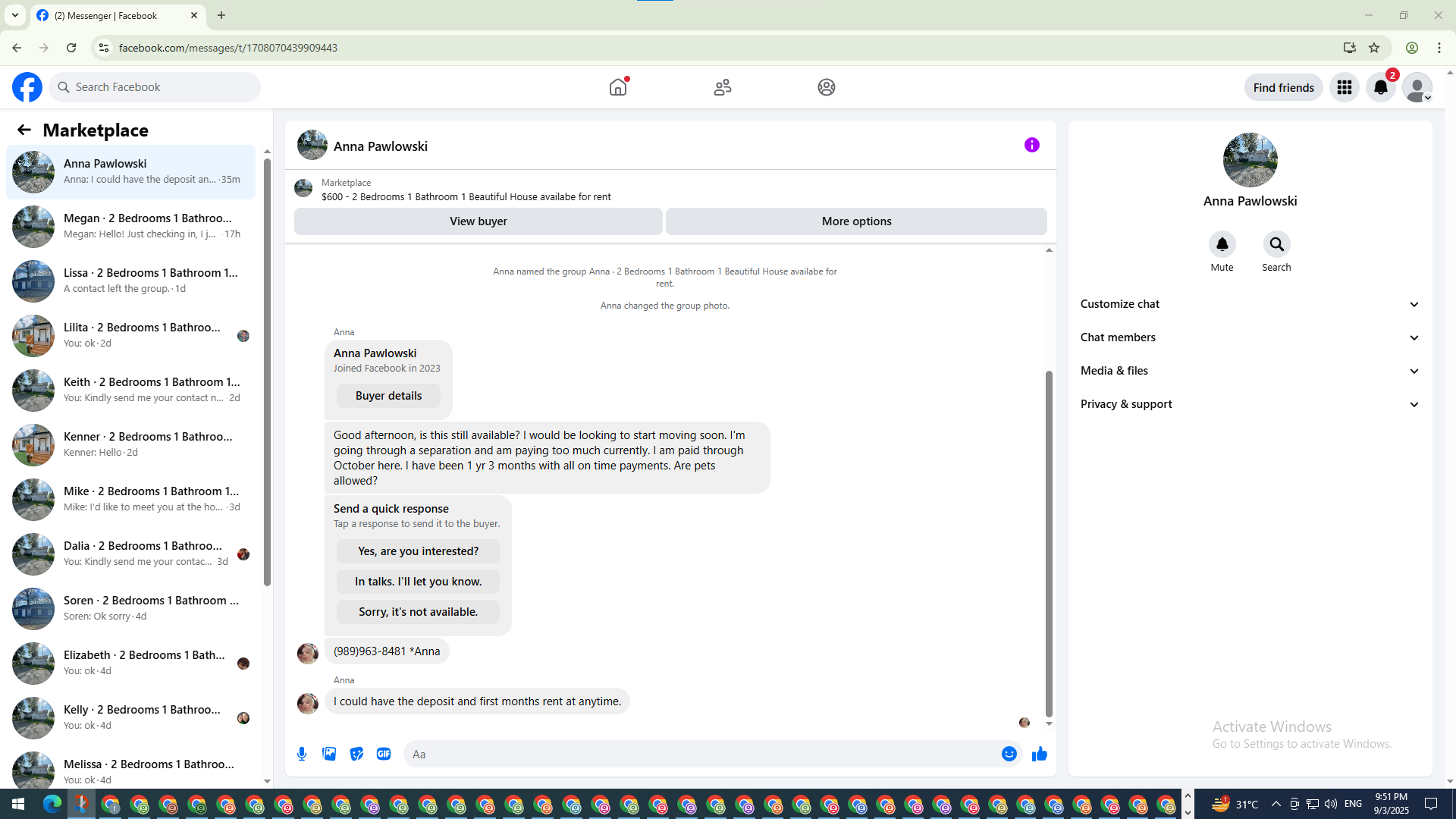Viewport: 1456px width, 819px height.
Task: Open the Windows Start menu
Action: point(18,804)
